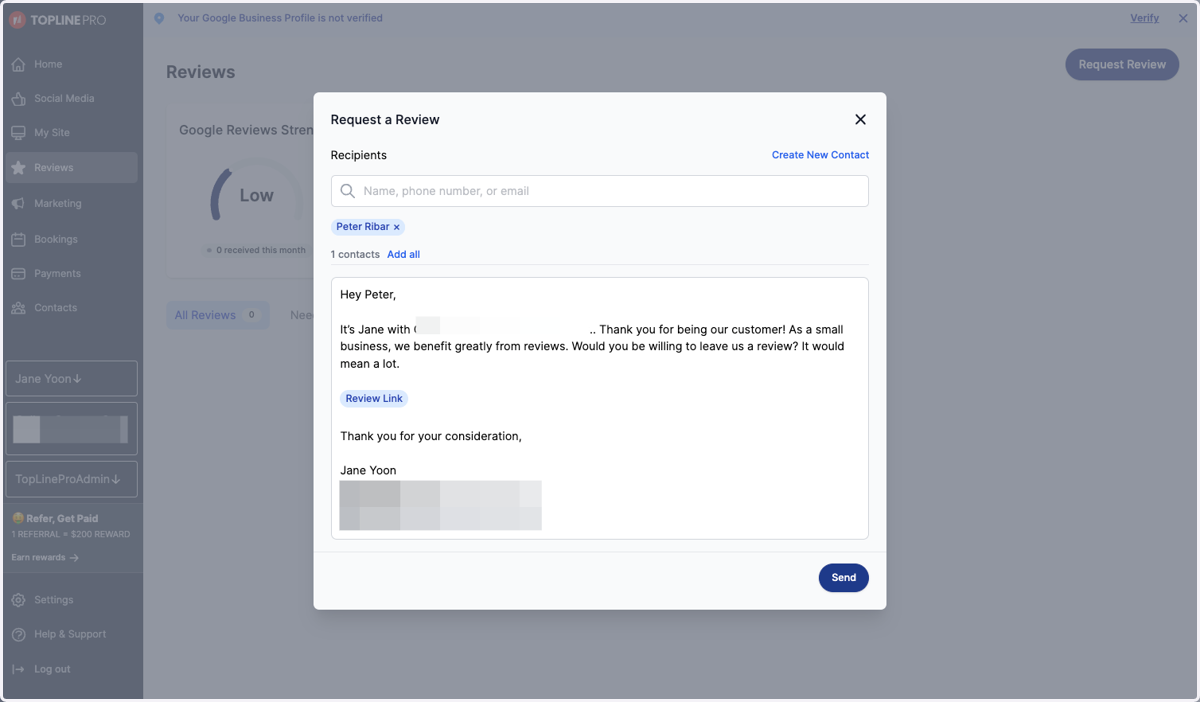Screen dimensions: 1200x702
Task: Click the Marketing megaphone icon
Action: [x=18, y=203]
